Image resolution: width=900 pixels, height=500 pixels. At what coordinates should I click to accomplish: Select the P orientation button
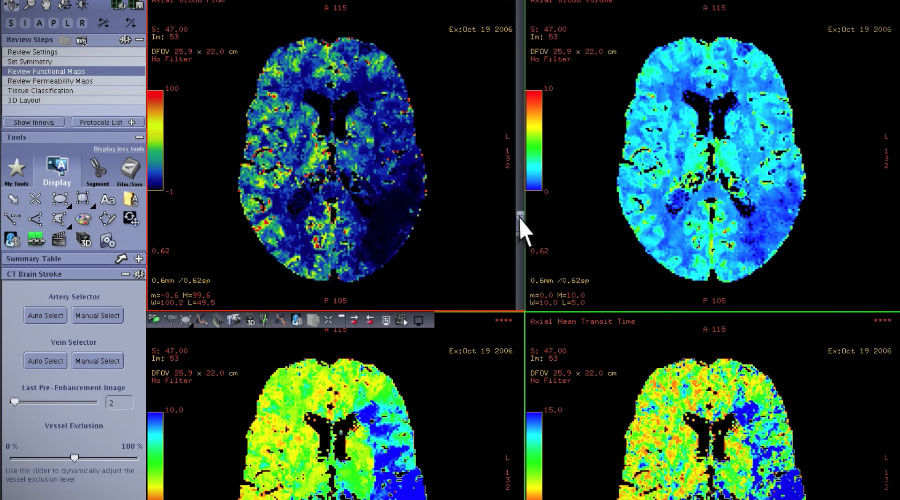[53, 23]
